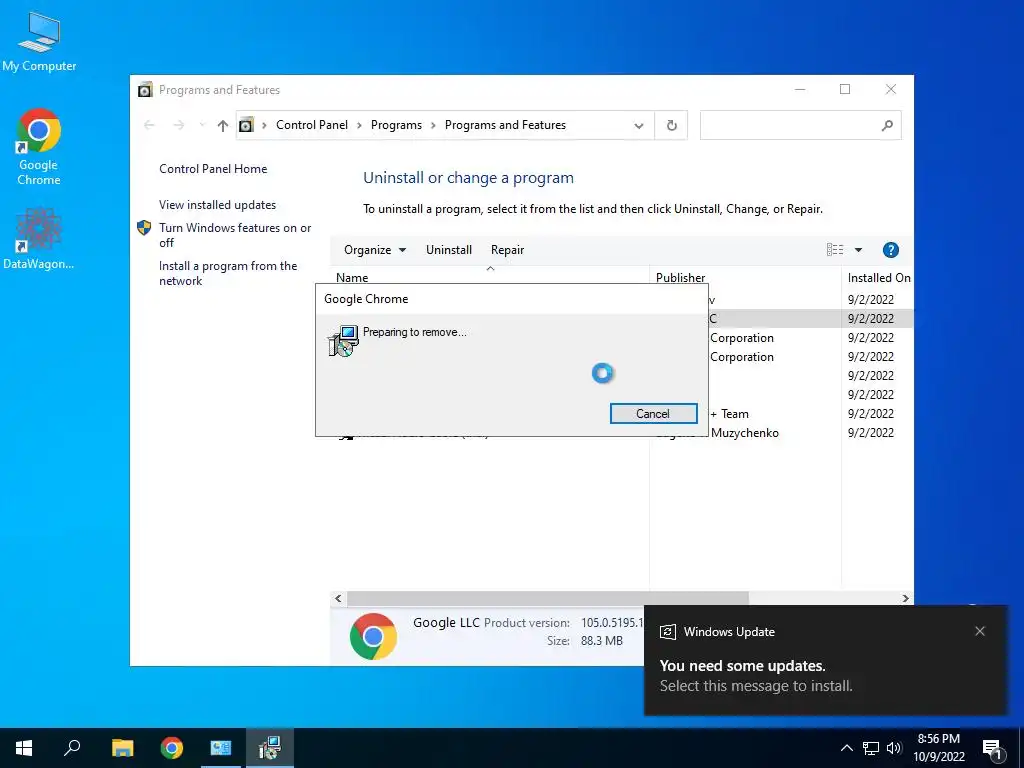Open Control Panel Home link
1024x768 pixels.
(213, 168)
